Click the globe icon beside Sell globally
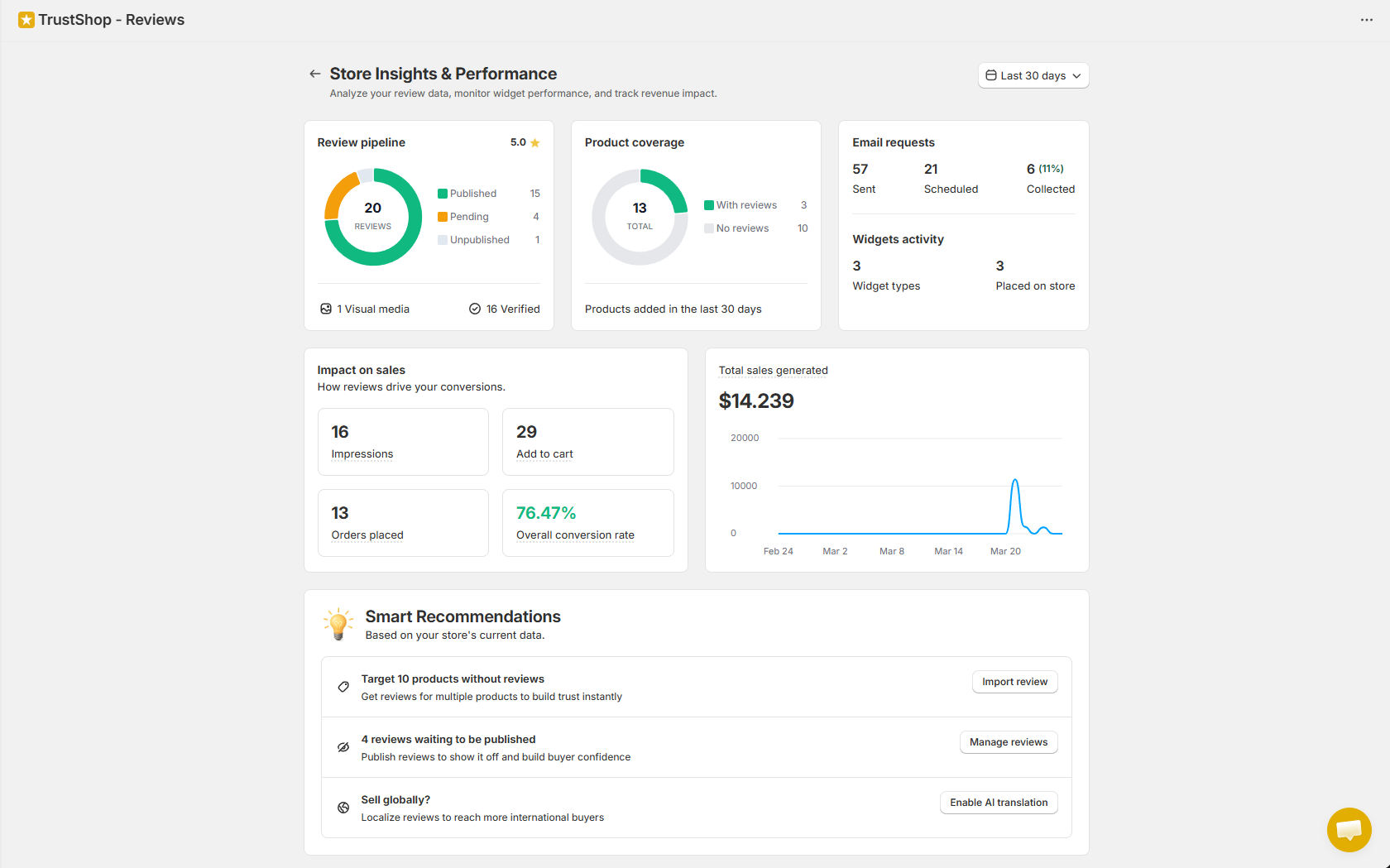 point(343,808)
